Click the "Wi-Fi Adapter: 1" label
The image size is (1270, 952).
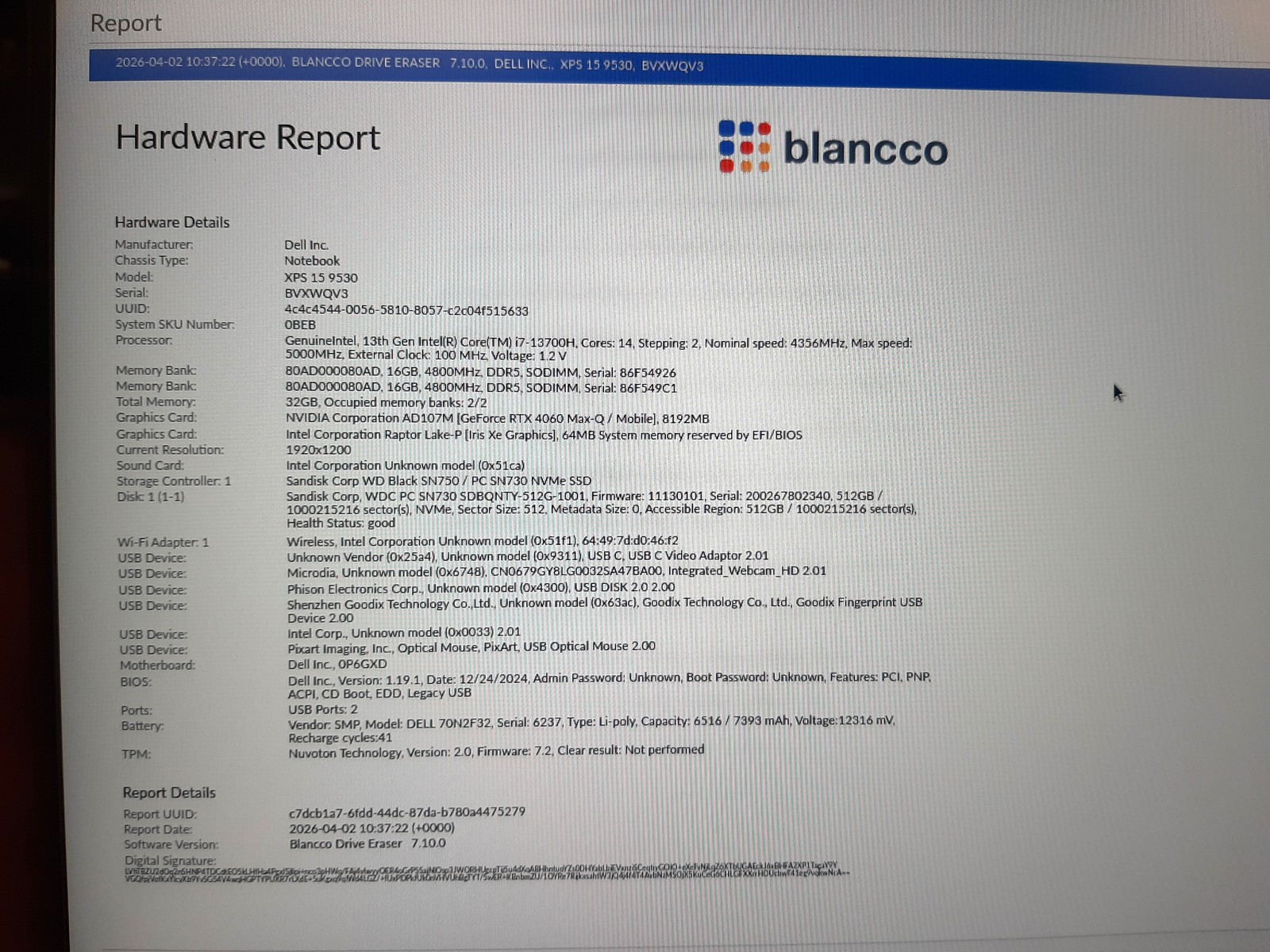(164, 543)
